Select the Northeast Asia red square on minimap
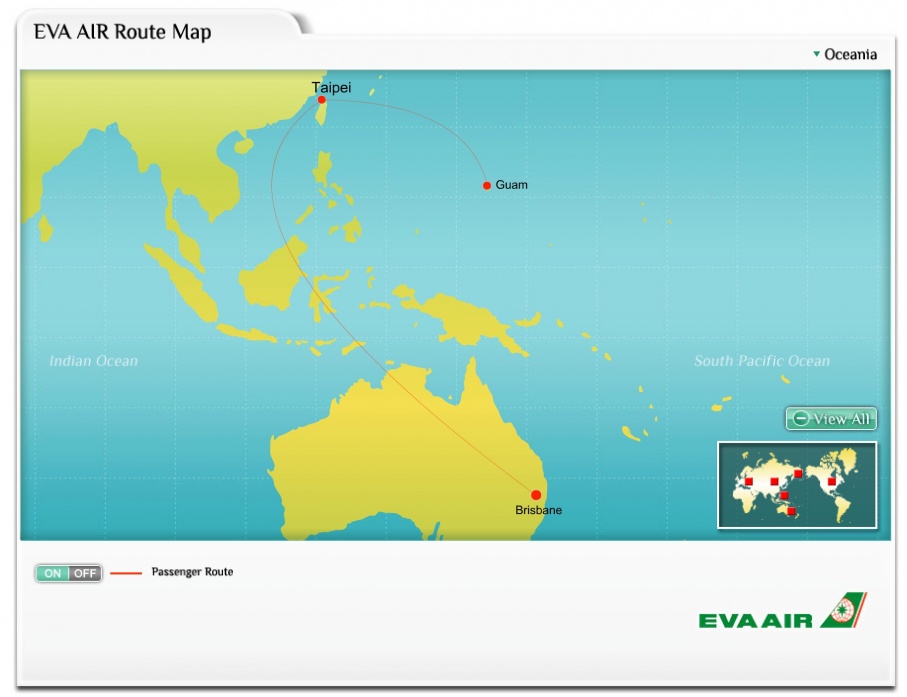Image resolution: width=907 pixels, height=697 pixels. 798,474
